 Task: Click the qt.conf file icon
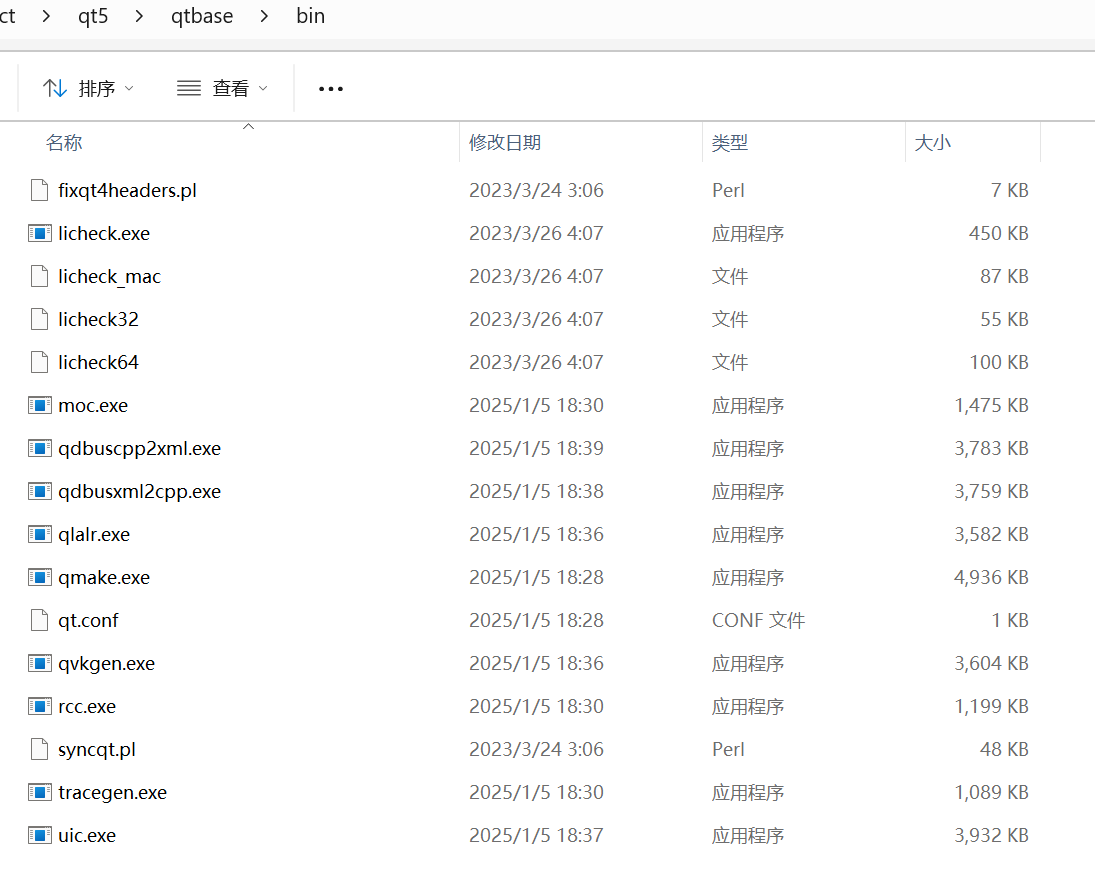click(40, 620)
